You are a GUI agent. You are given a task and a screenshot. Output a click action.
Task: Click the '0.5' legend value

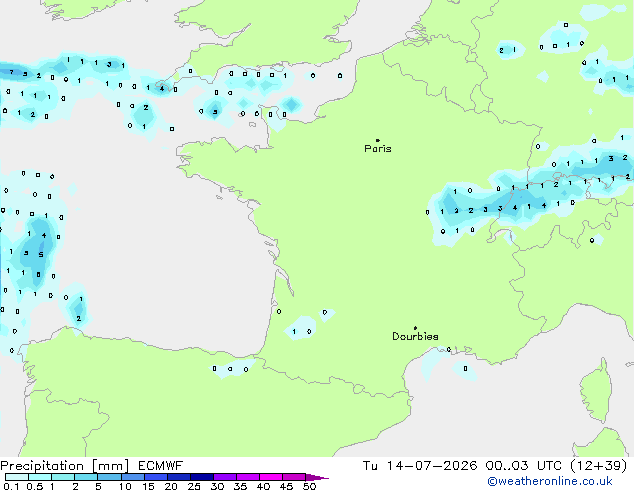pyautogui.click(x=35, y=486)
